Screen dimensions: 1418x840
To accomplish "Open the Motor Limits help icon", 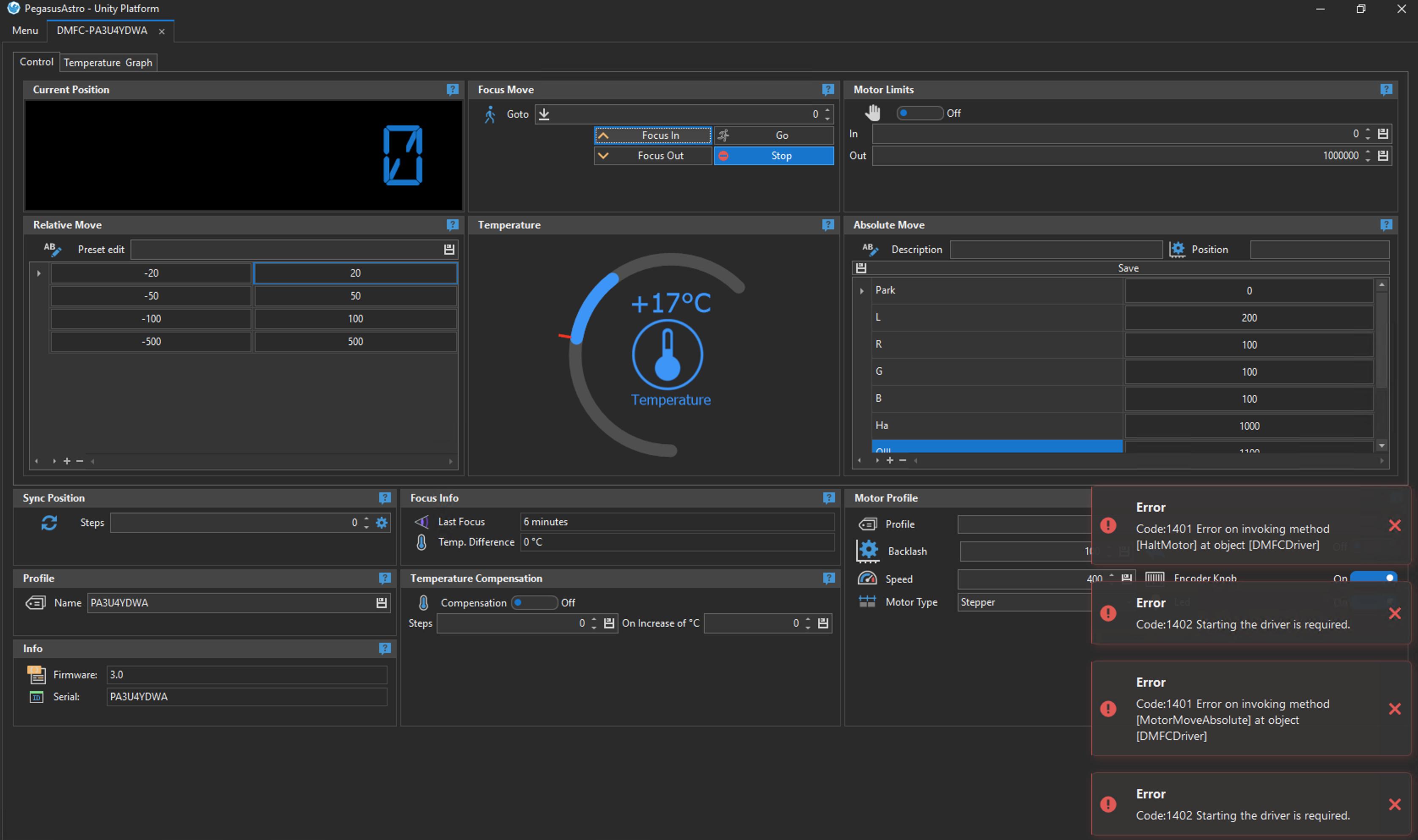I will point(1386,89).
